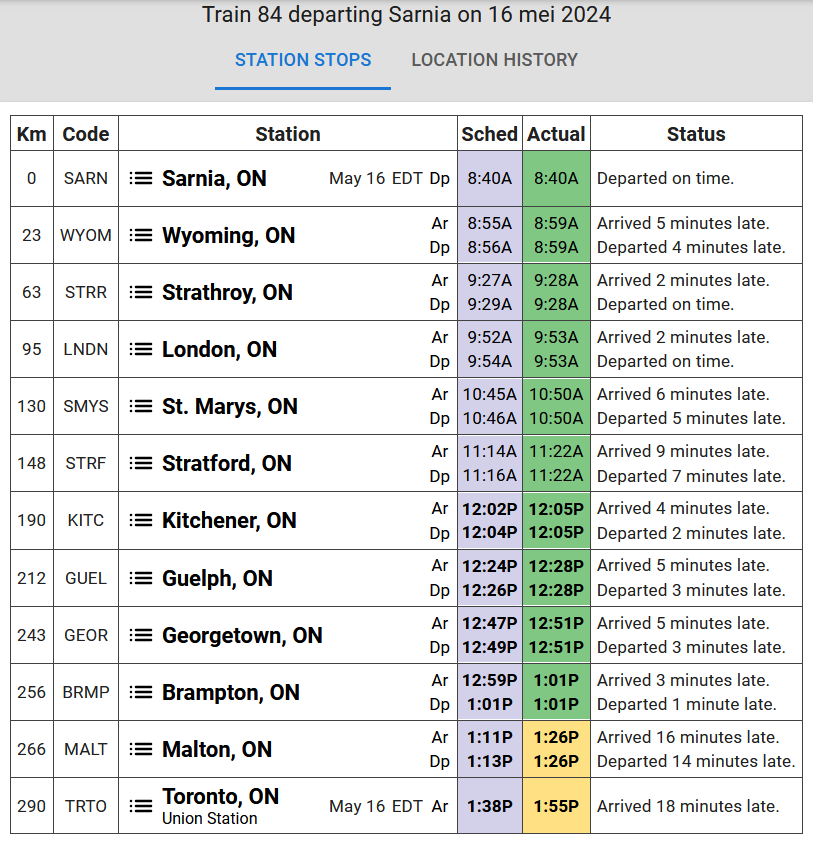813x841 pixels.
Task: Click the list icon next to Brampton, ON
Action: (x=141, y=693)
